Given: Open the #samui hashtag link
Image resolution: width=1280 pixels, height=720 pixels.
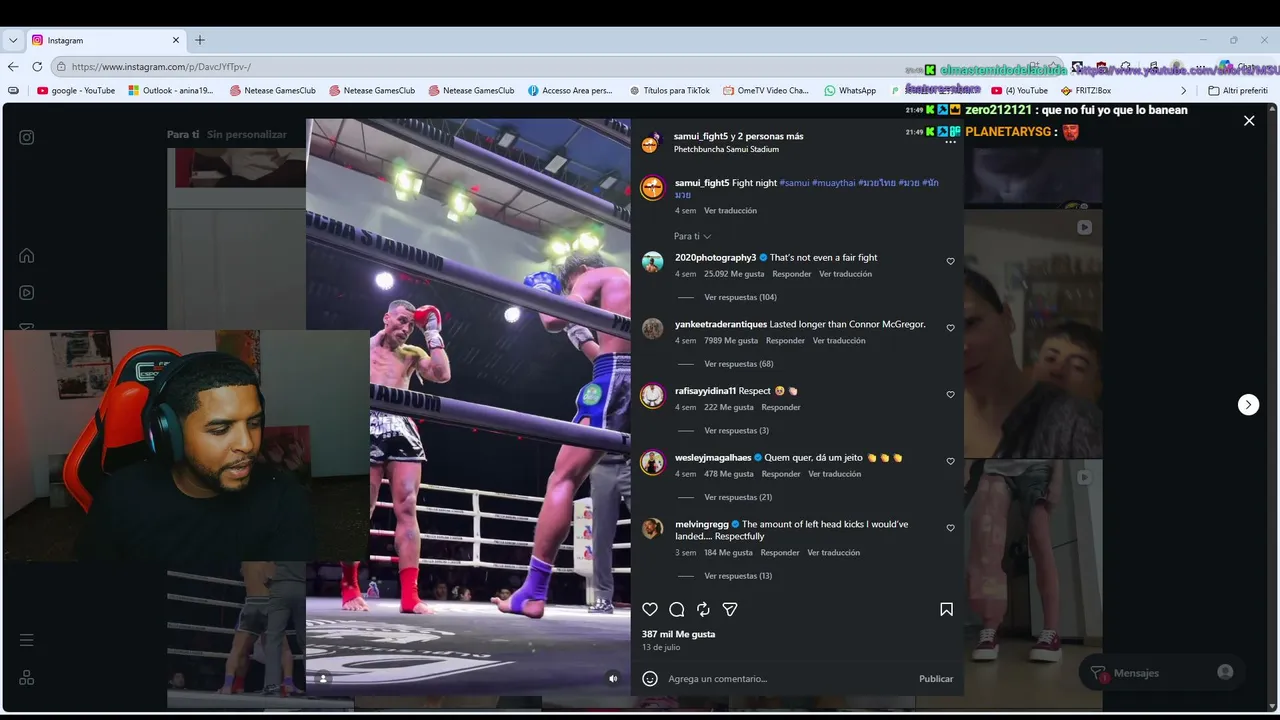Looking at the screenshot, I should tap(794, 183).
